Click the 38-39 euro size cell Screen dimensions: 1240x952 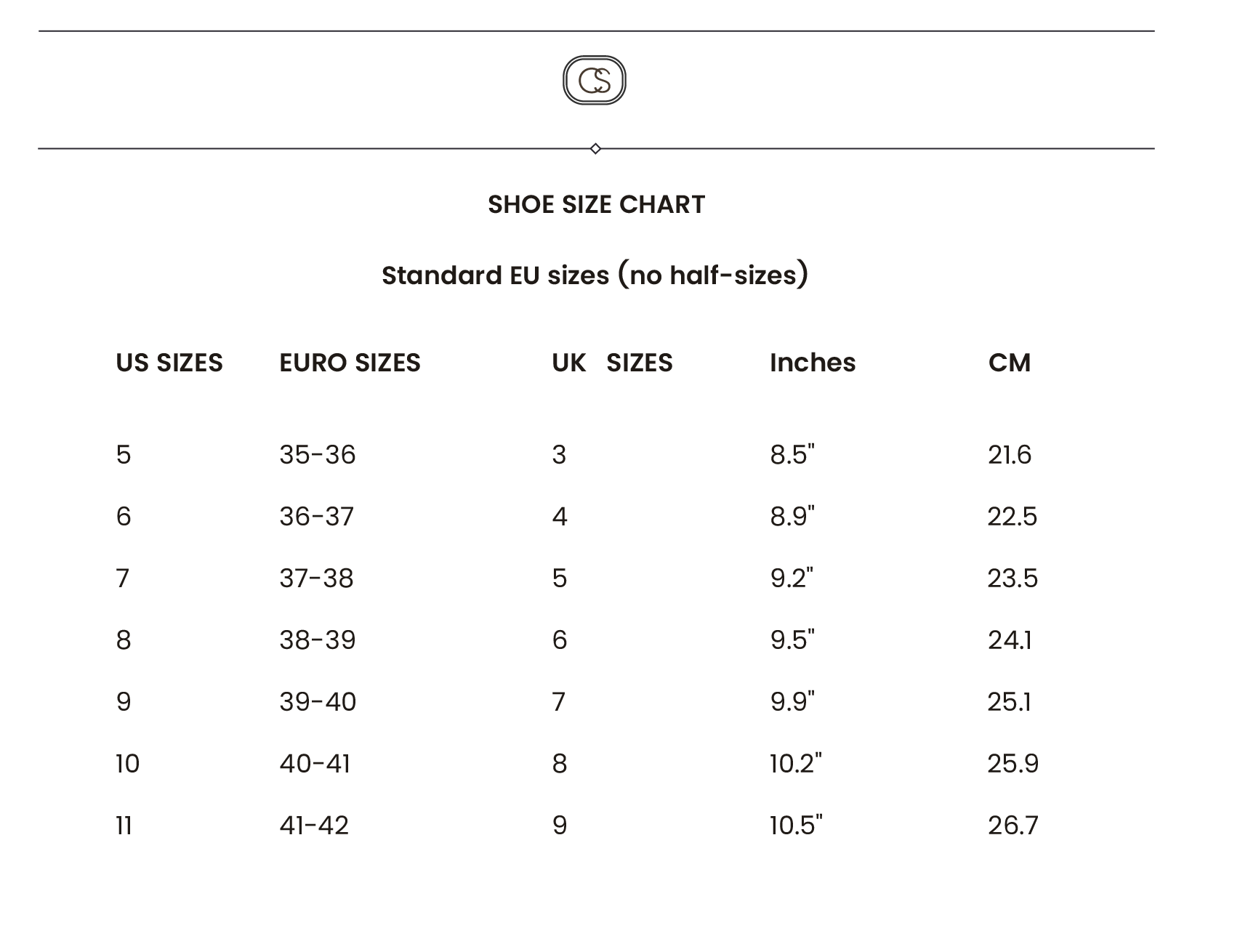pyautogui.click(x=318, y=640)
